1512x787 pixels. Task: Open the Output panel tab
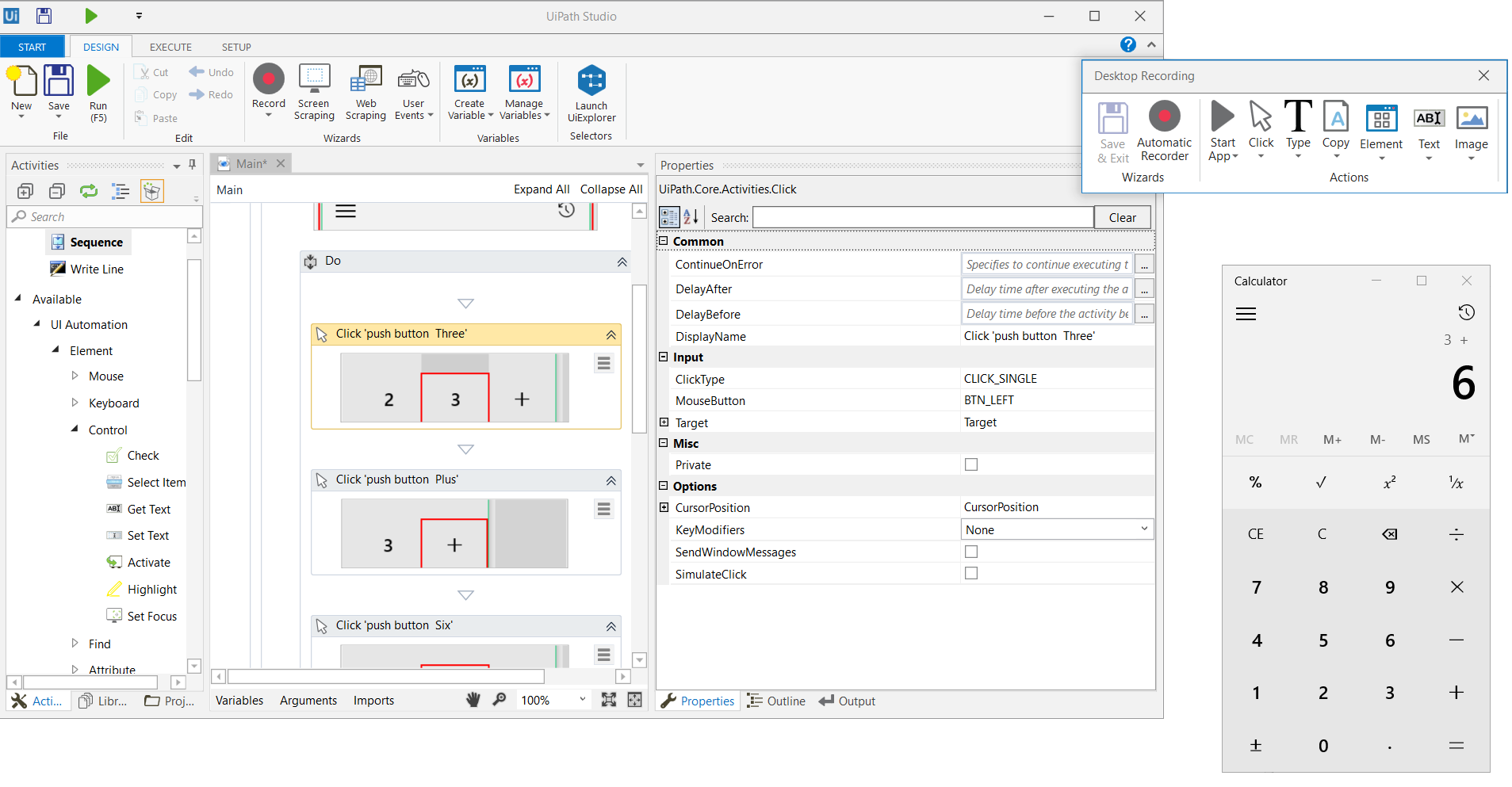(x=848, y=701)
